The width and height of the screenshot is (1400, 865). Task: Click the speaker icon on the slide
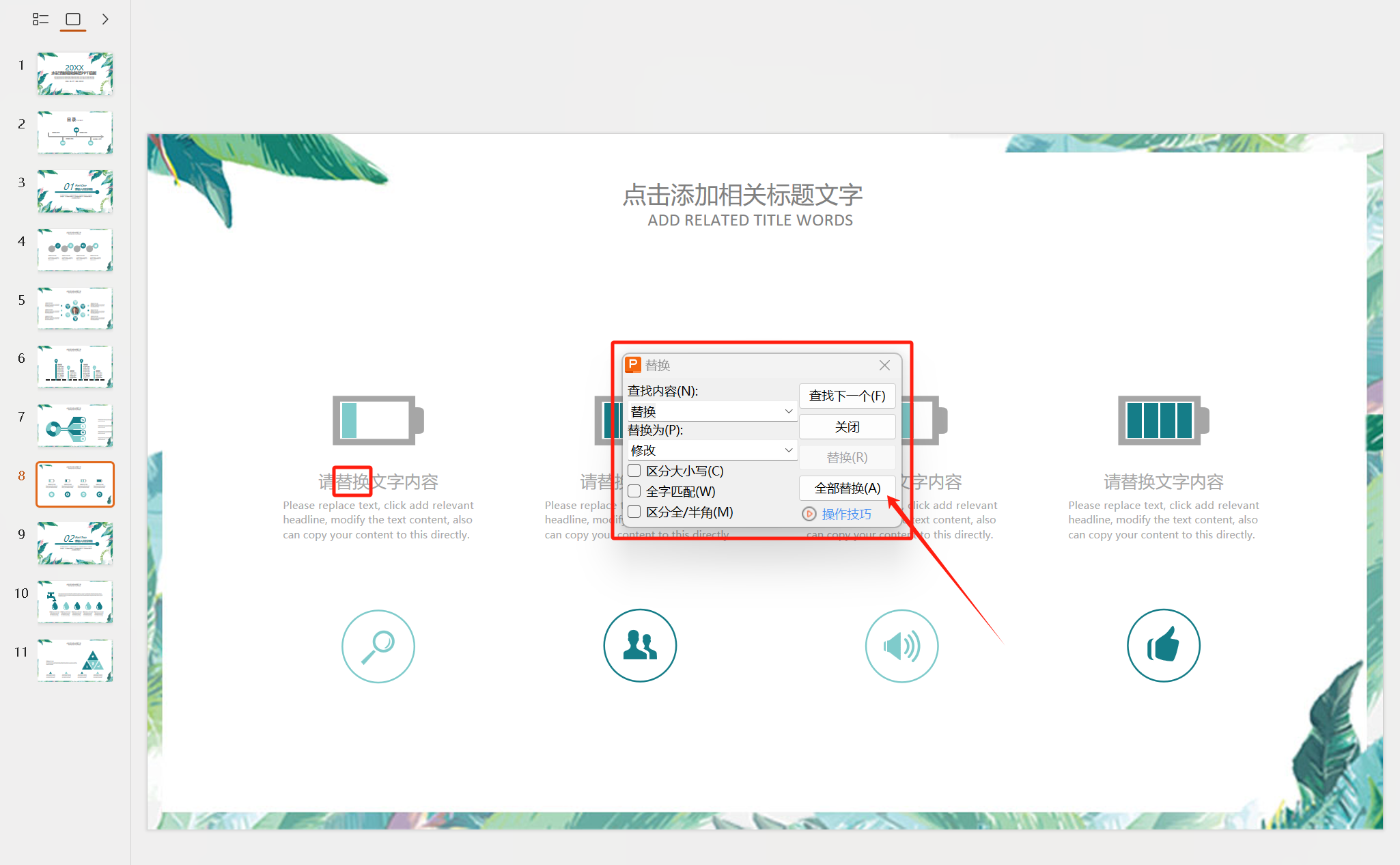901,646
